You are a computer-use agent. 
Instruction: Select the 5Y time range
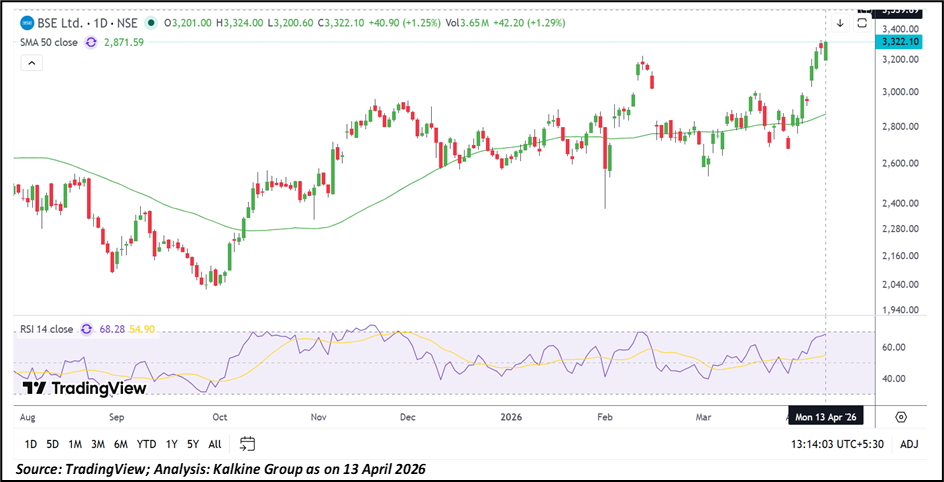(192, 444)
